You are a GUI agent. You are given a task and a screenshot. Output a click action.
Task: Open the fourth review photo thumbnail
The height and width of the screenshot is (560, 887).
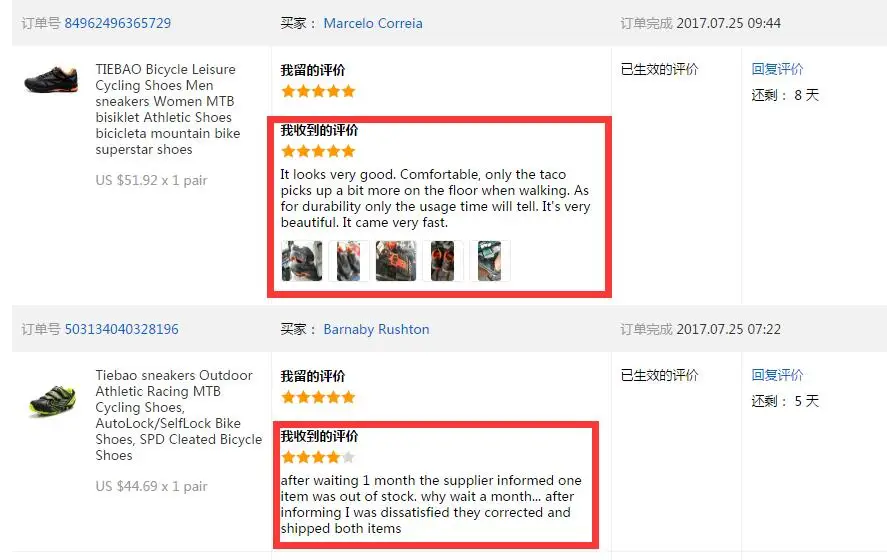click(x=442, y=261)
